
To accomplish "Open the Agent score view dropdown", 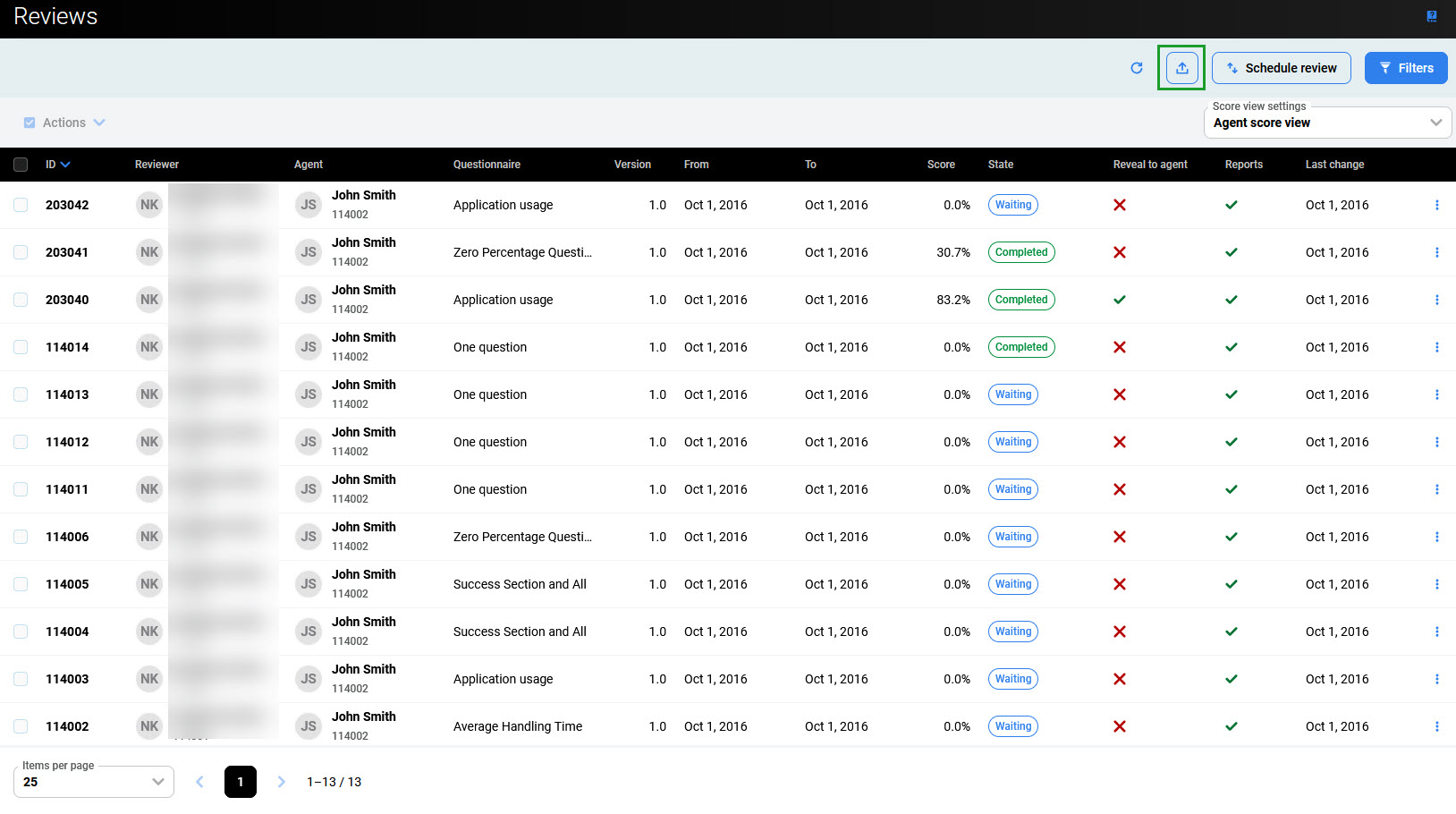I will [1327, 123].
